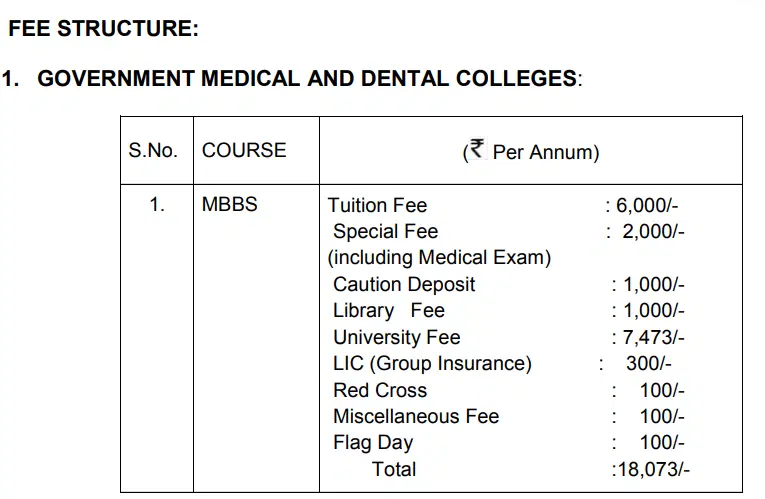Image resolution: width=765 pixels, height=499 pixels.
Task: Click the 18,073/- total amount
Action: [x=651, y=470]
